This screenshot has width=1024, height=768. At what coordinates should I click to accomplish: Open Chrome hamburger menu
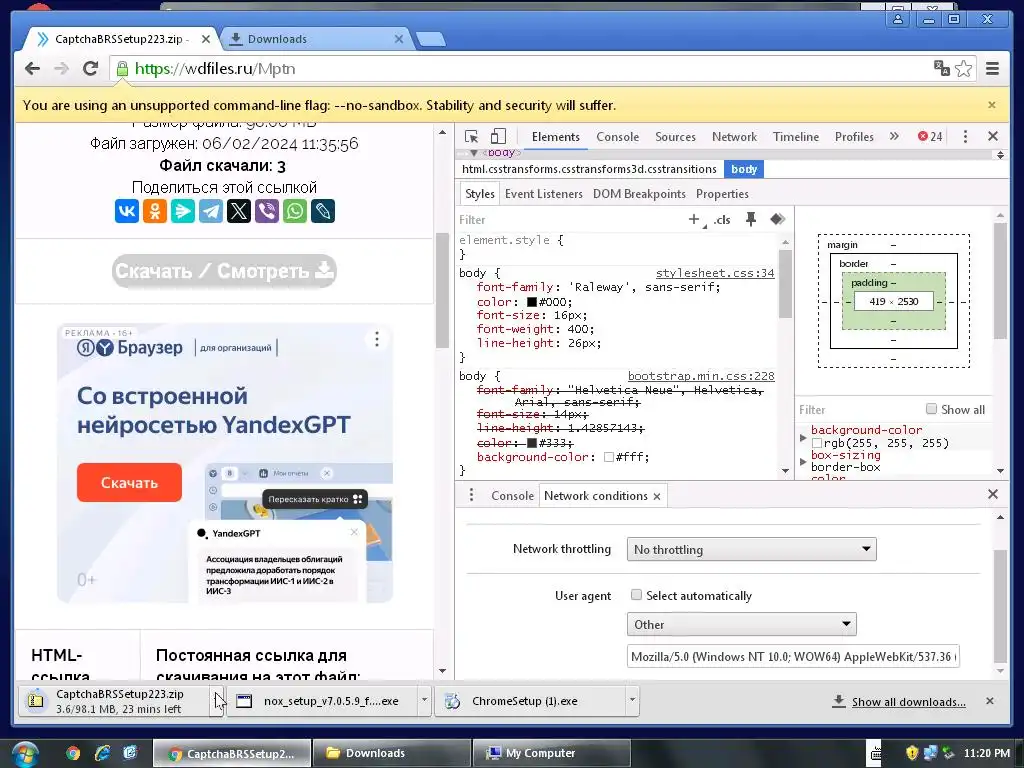click(992, 69)
